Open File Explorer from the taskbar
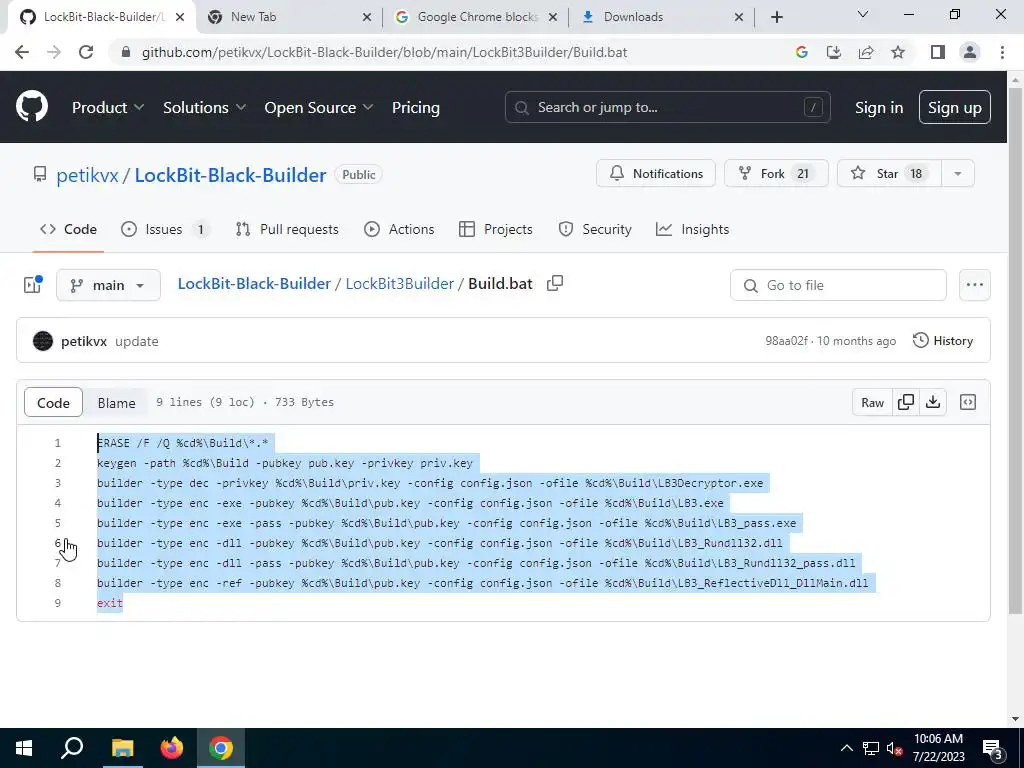 [x=122, y=748]
